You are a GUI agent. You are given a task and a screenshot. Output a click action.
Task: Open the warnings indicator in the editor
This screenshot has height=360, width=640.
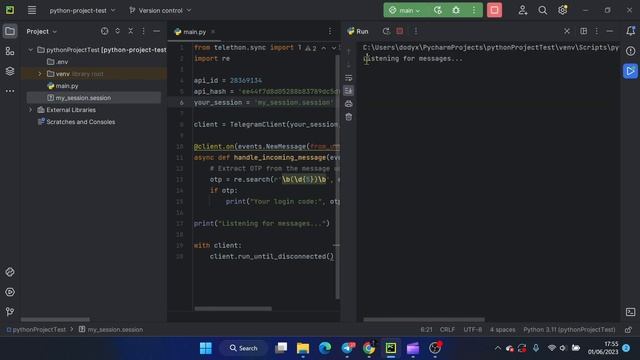[311, 48]
